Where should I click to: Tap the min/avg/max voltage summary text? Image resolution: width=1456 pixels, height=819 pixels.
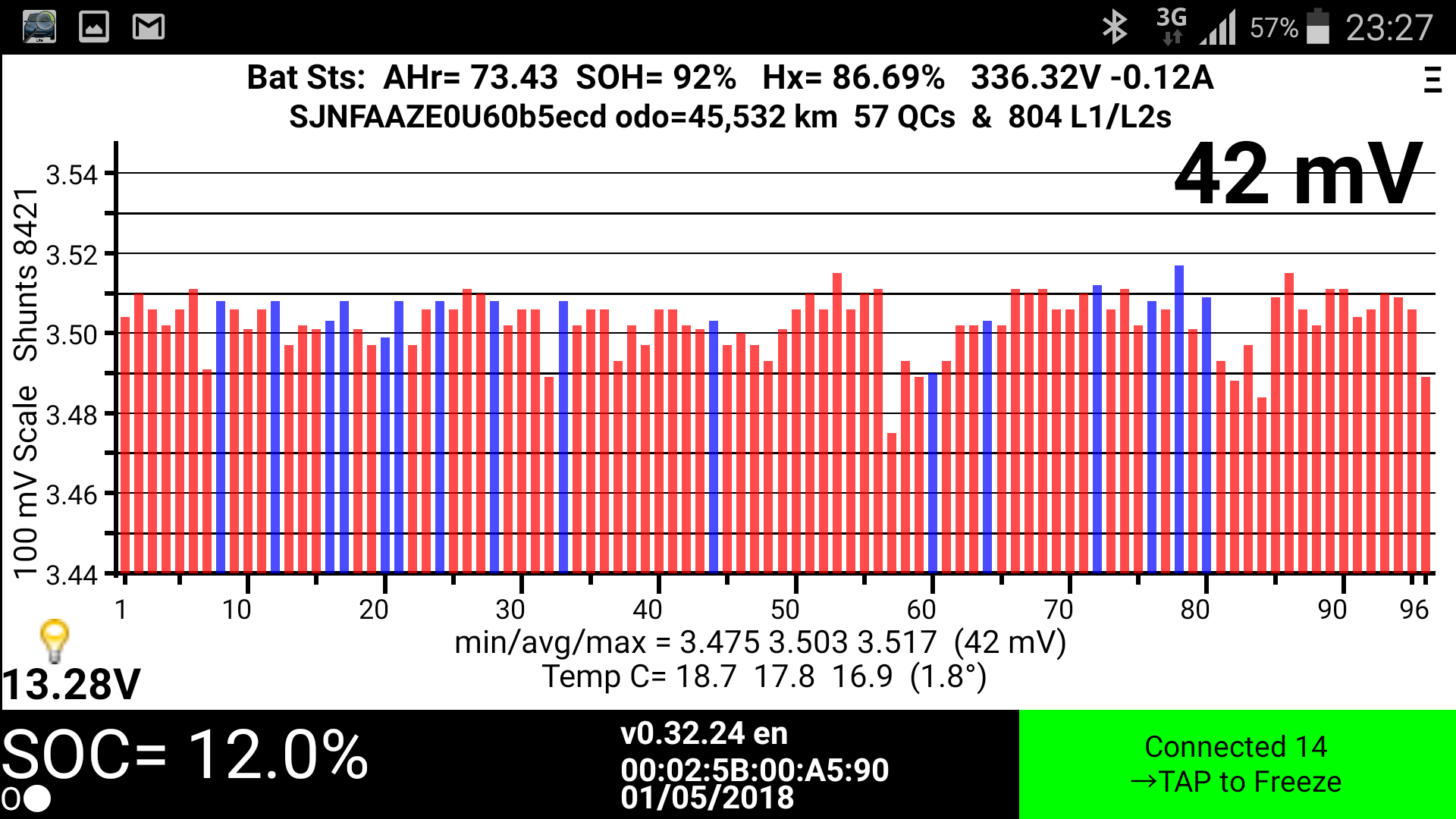pos(760,642)
